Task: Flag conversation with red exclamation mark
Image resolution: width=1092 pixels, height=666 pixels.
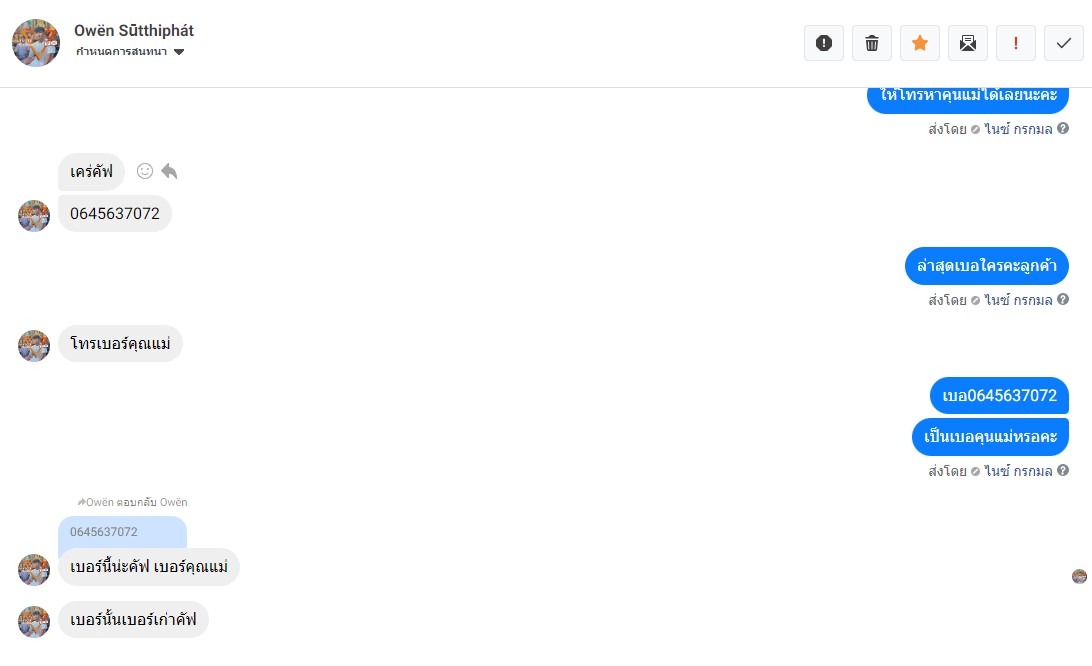Action: point(1016,43)
